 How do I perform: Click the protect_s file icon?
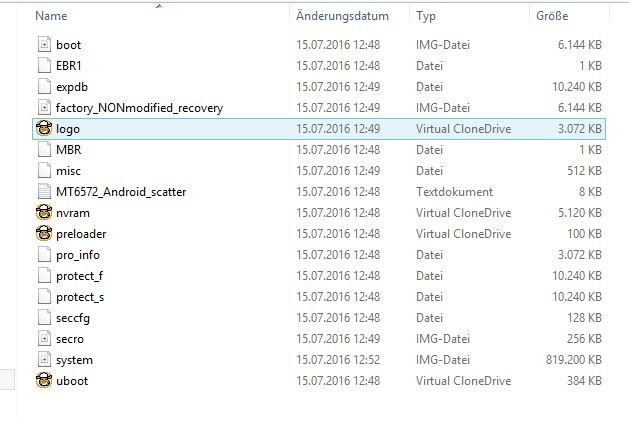point(44,297)
